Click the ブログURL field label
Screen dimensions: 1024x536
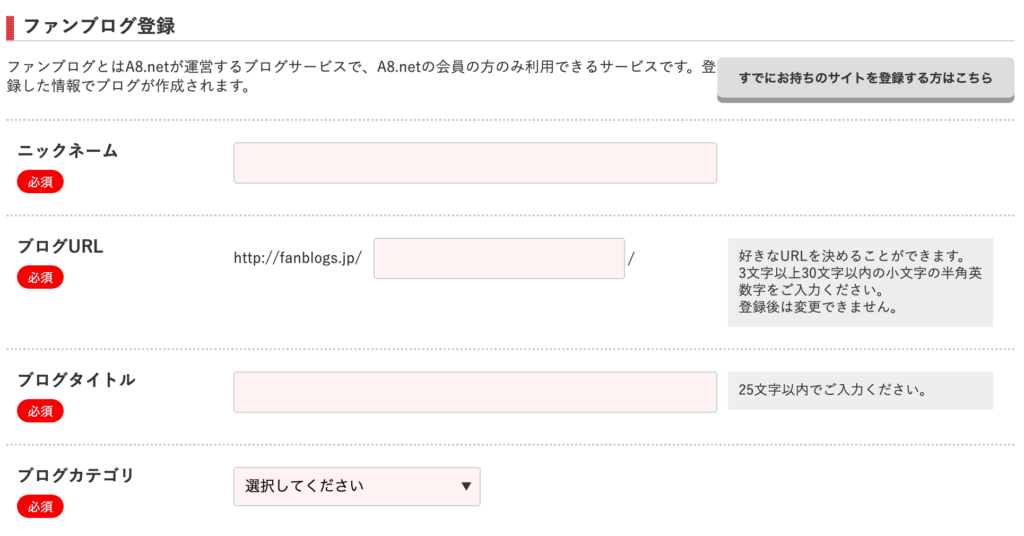pyautogui.click(x=61, y=246)
